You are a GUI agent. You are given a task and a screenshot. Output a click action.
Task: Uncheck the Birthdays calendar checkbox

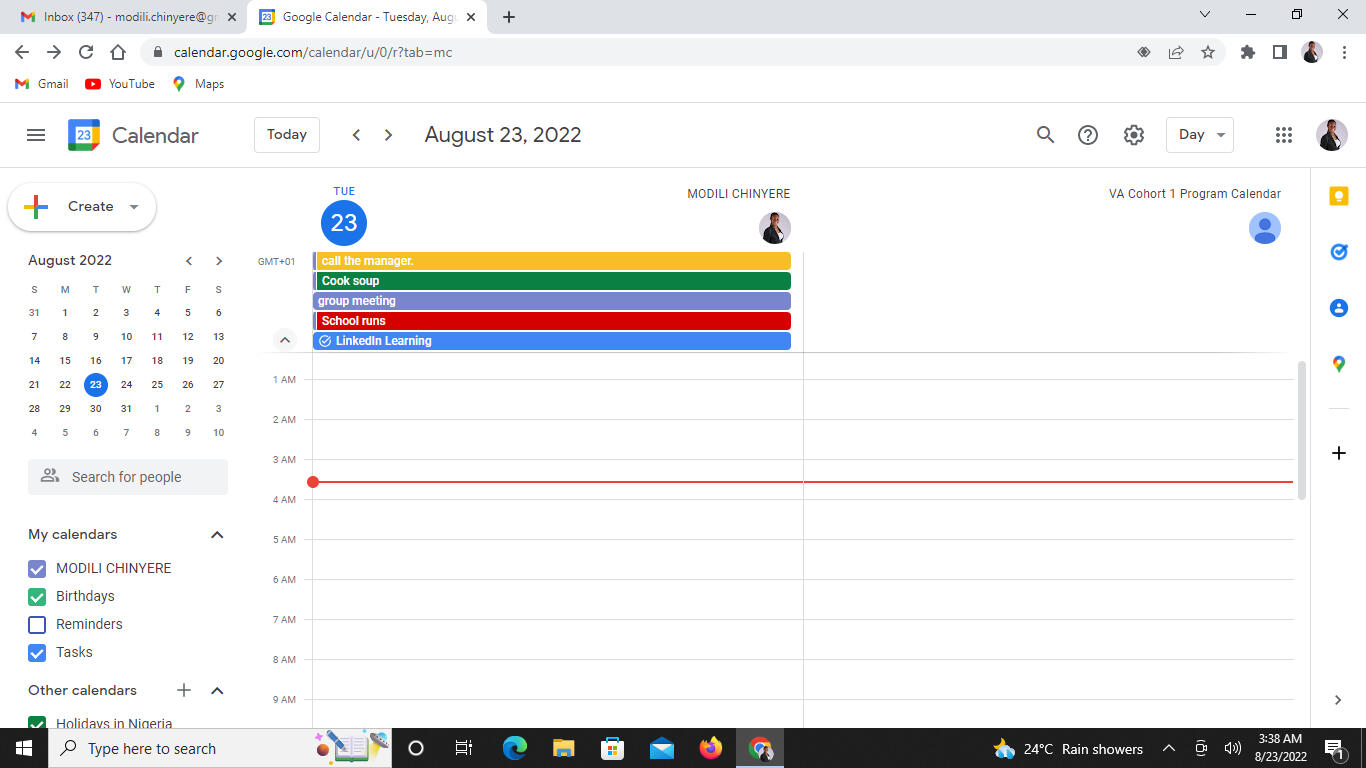tap(37, 597)
